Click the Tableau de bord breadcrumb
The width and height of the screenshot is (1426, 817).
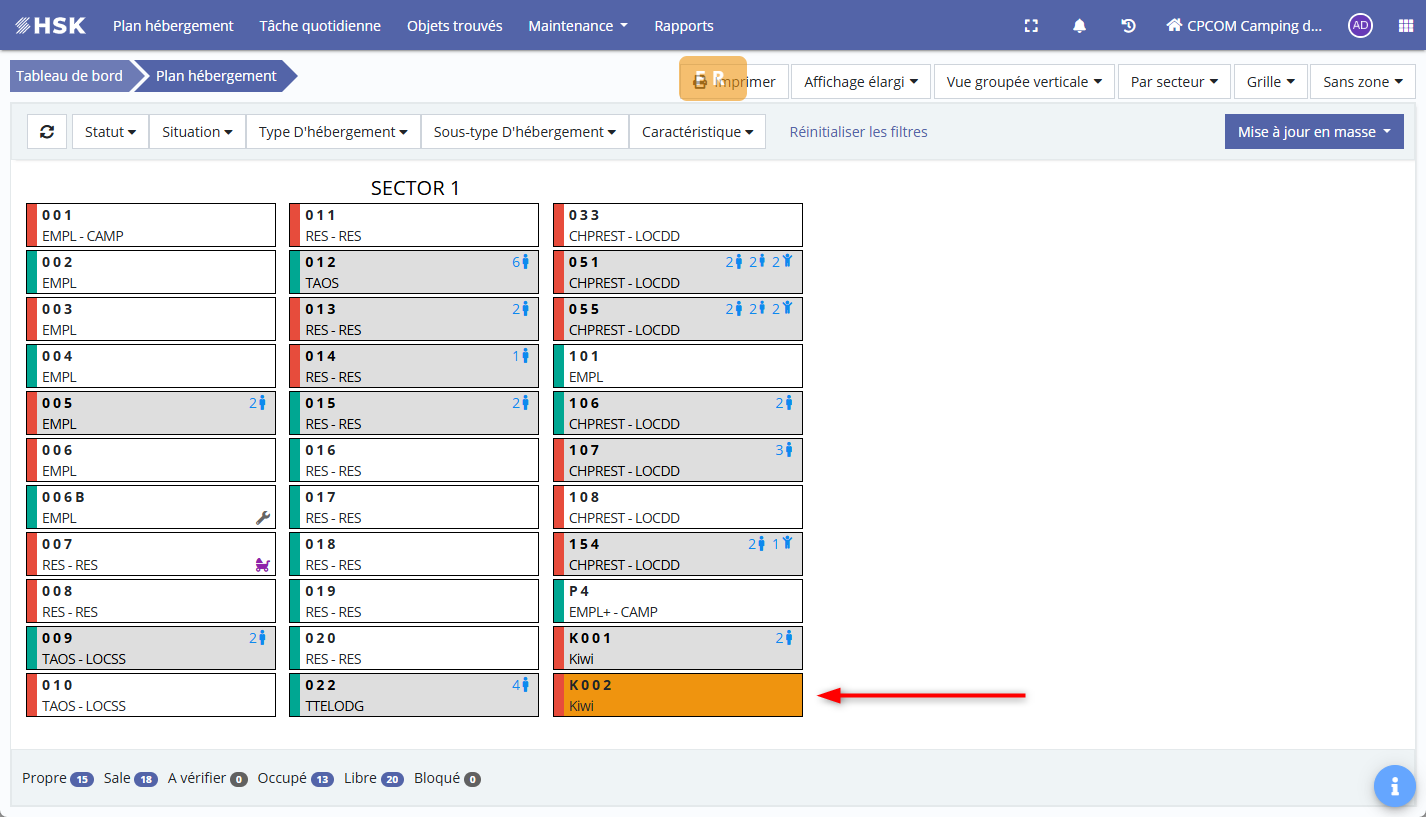(x=69, y=76)
